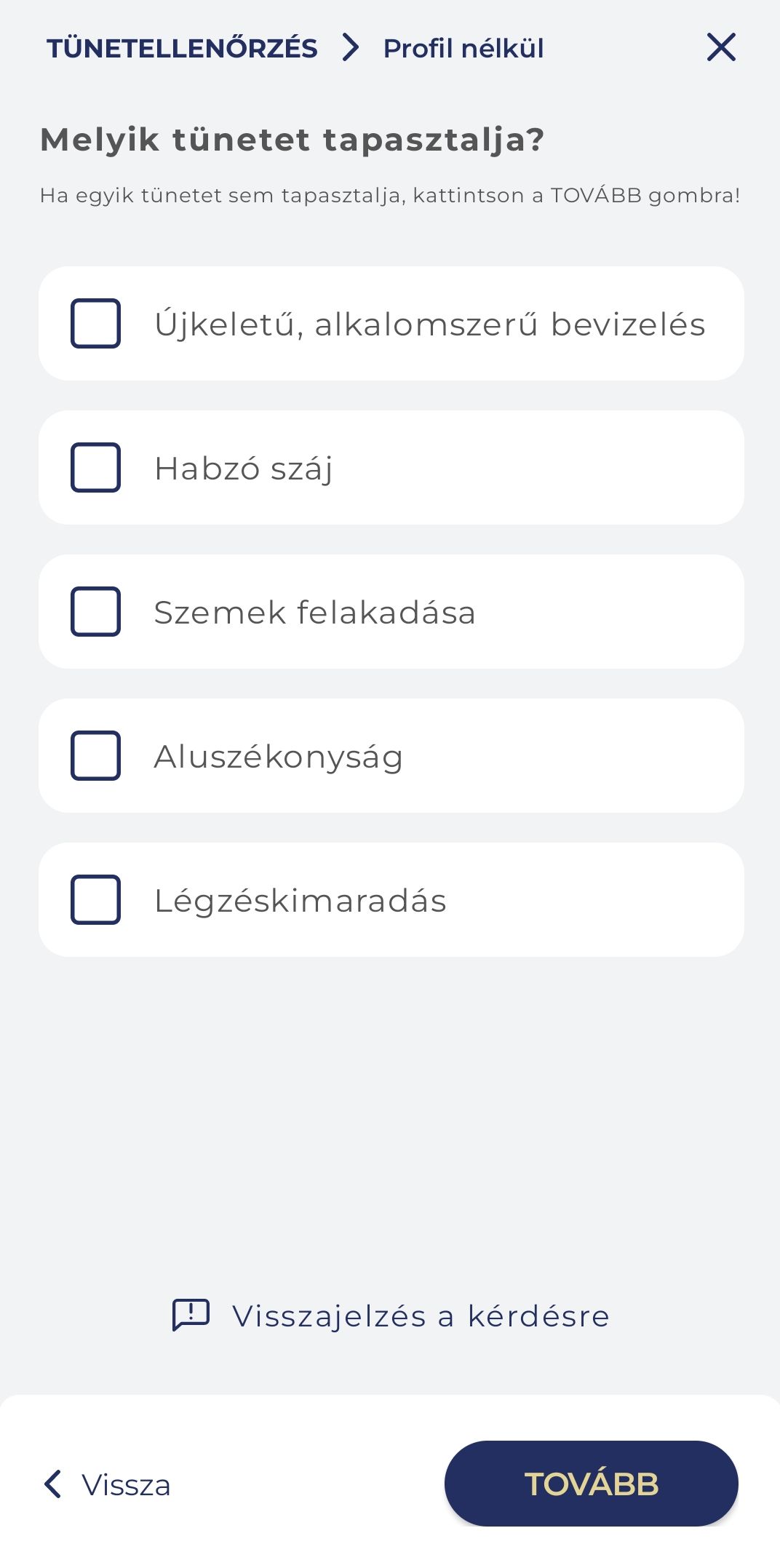
Task: Click the breadcrumb chevron arrow after TÜNETELLENŐRZÉS
Action: [x=351, y=47]
